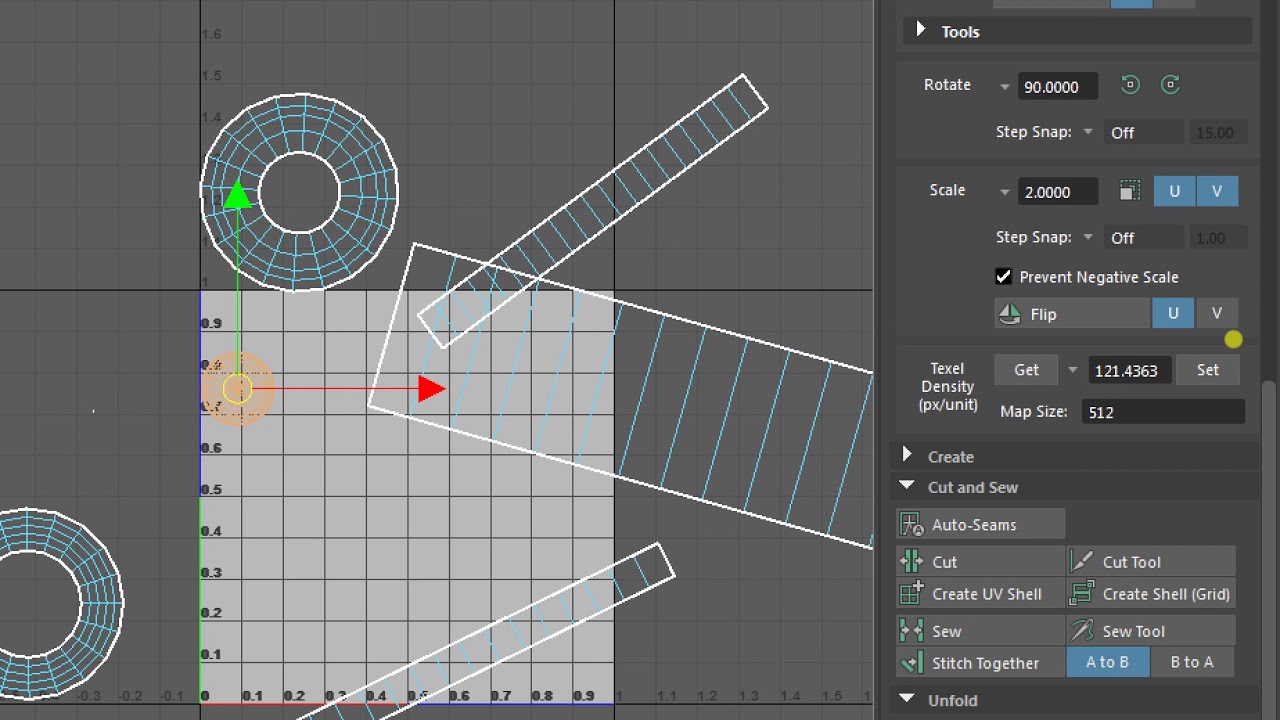The width and height of the screenshot is (1280, 720).
Task: Select the Sew Tool
Action: click(1151, 631)
